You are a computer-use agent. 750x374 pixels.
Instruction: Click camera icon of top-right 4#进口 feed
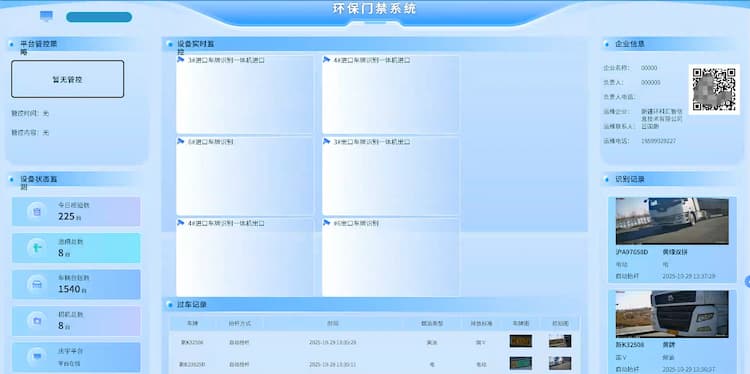click(x=326, y=60)
